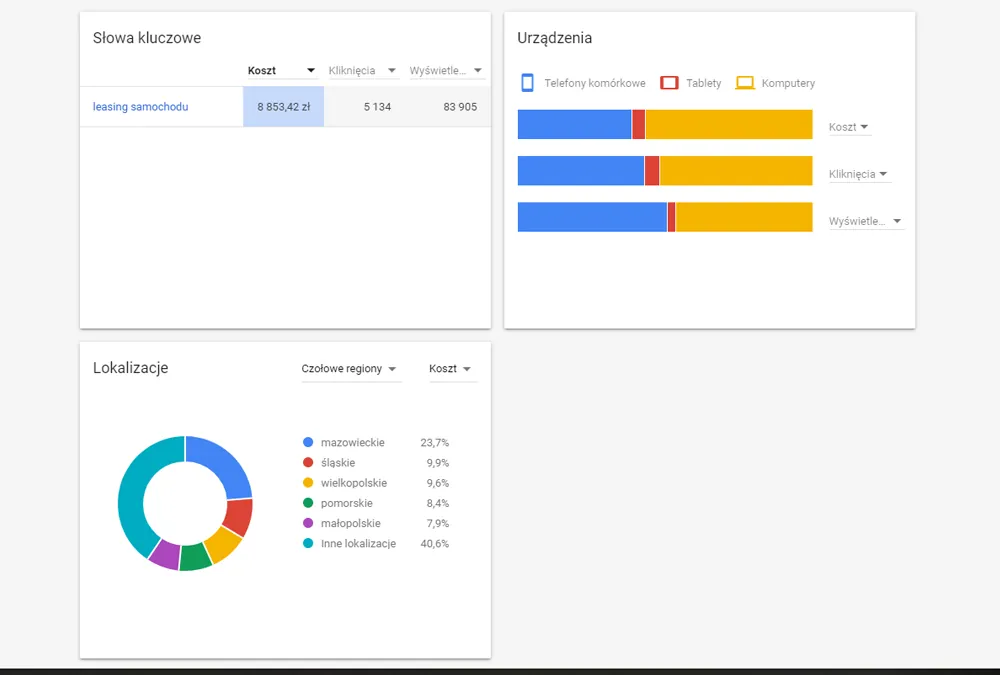This screenshot has width=1000, height=675.
Task: Open the Koszt dropdown beside the first device bar
Action: 849,127
